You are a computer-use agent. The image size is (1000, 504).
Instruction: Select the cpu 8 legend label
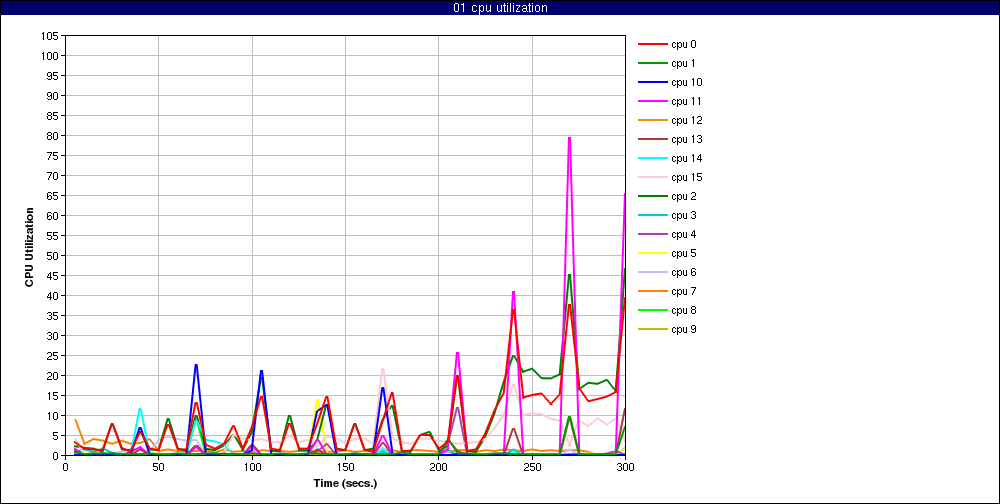[x=683, y=310]
